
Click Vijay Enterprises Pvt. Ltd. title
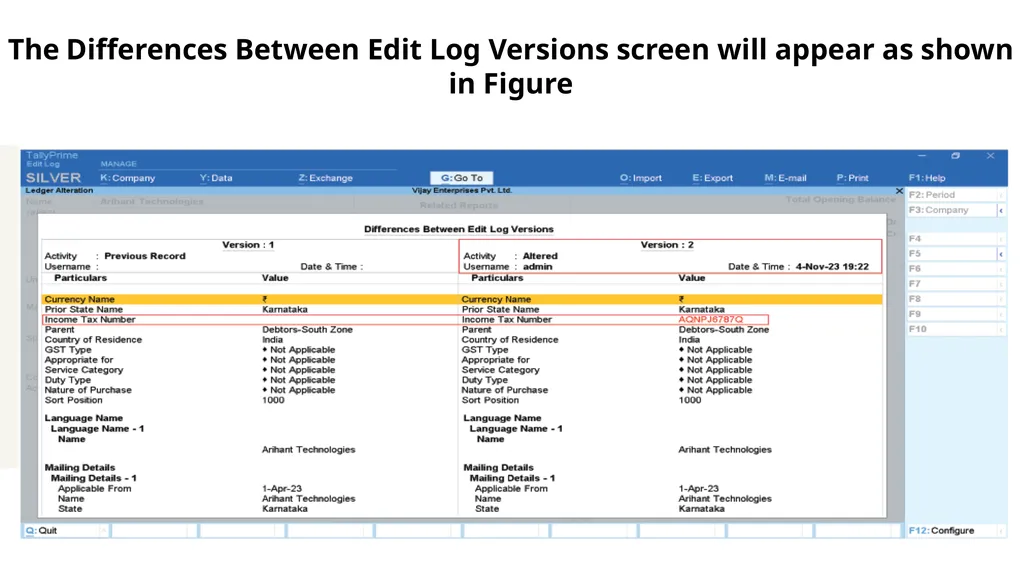[462, 191]
